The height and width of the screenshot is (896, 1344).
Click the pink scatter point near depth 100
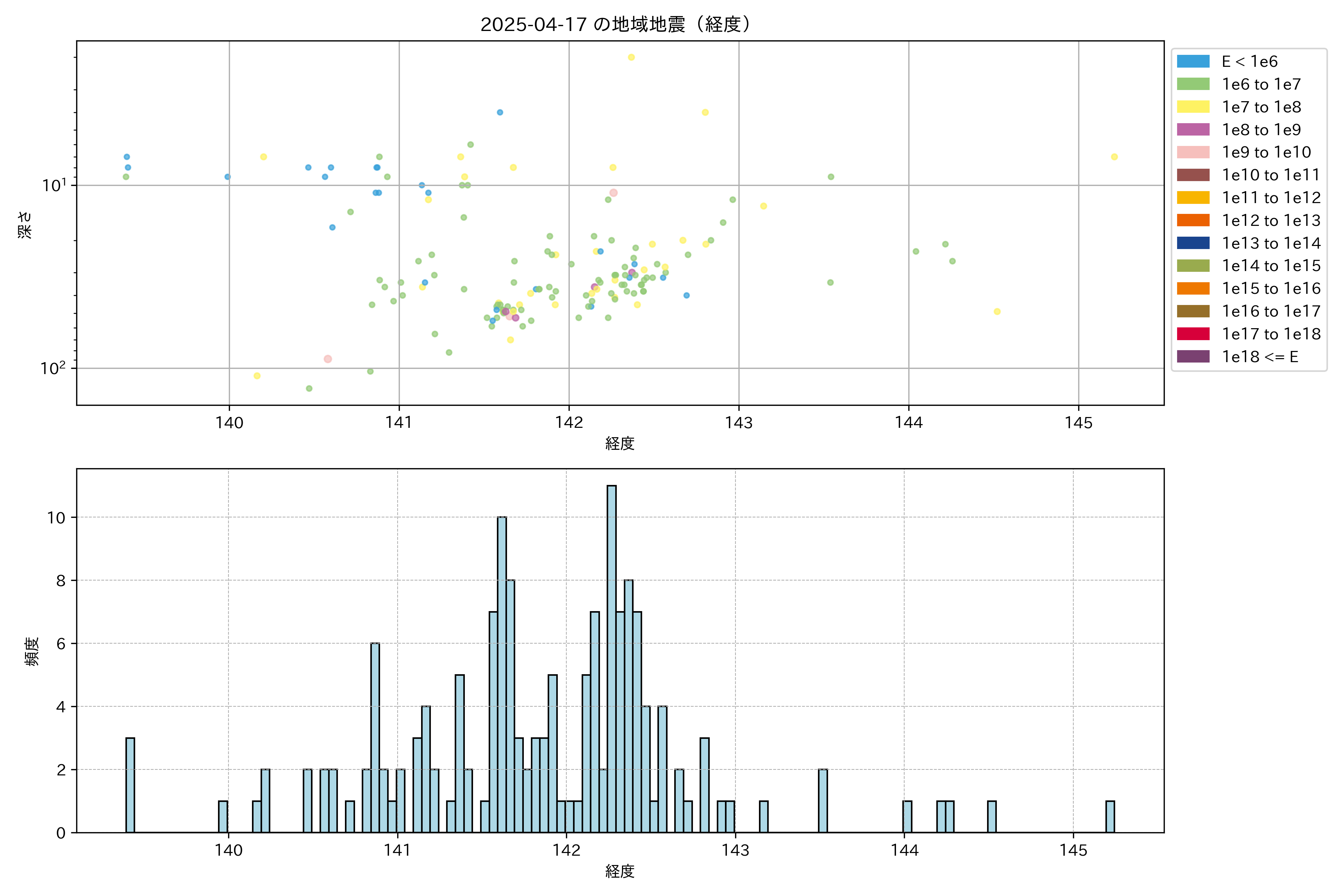pos(327,360)
